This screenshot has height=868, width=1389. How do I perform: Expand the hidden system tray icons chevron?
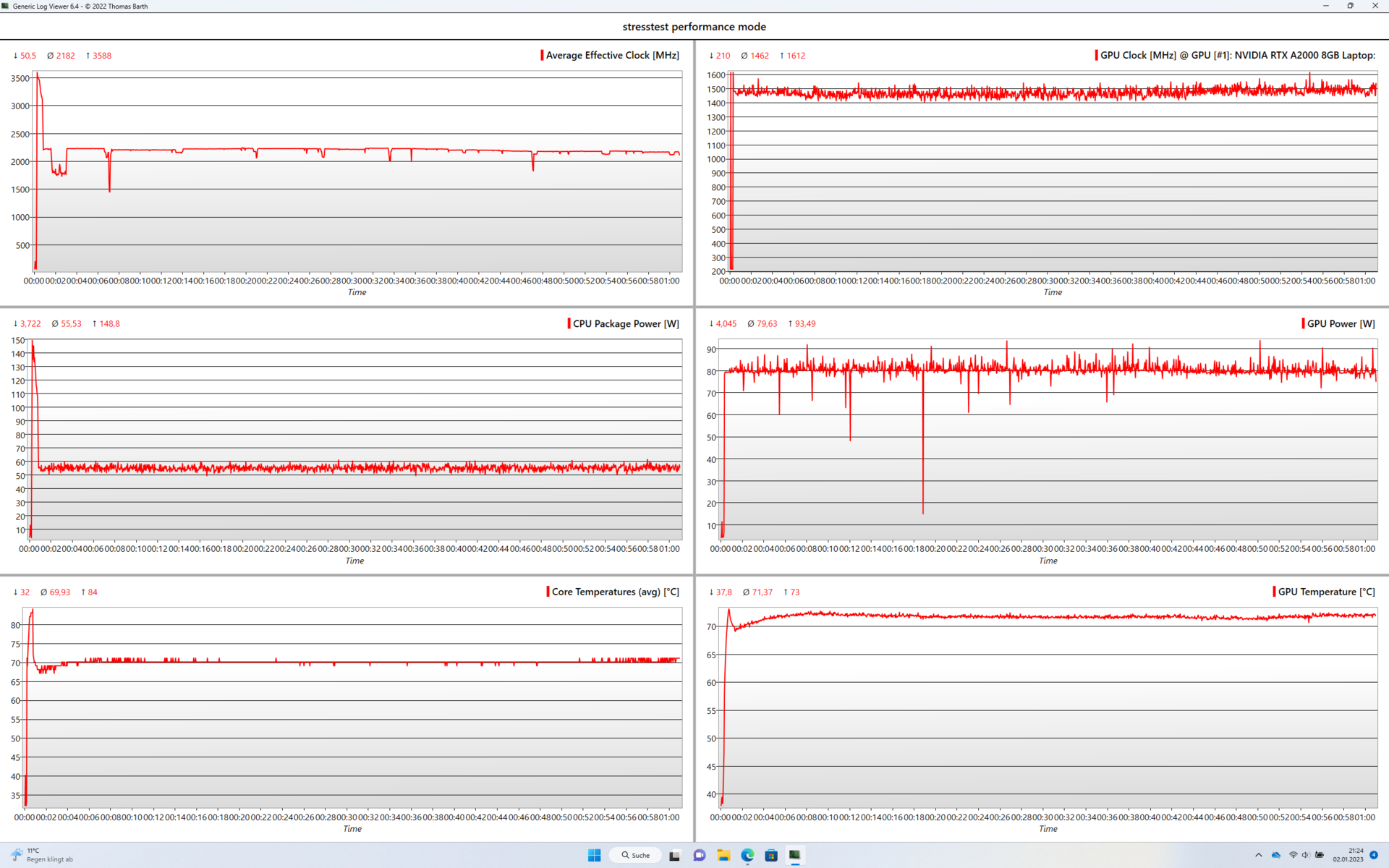pyautogui.click(x=1259, y=855)
